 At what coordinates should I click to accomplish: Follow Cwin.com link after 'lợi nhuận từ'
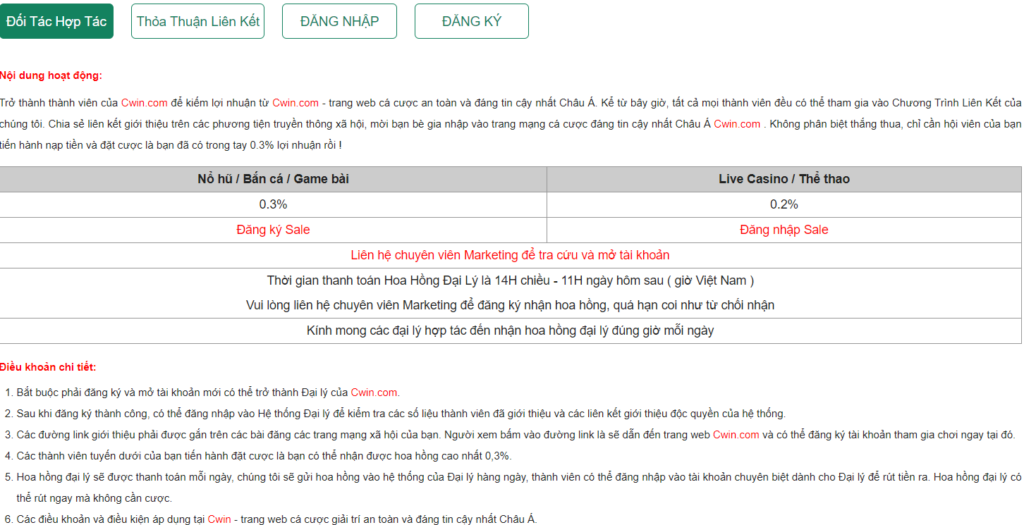click(295, 103)
